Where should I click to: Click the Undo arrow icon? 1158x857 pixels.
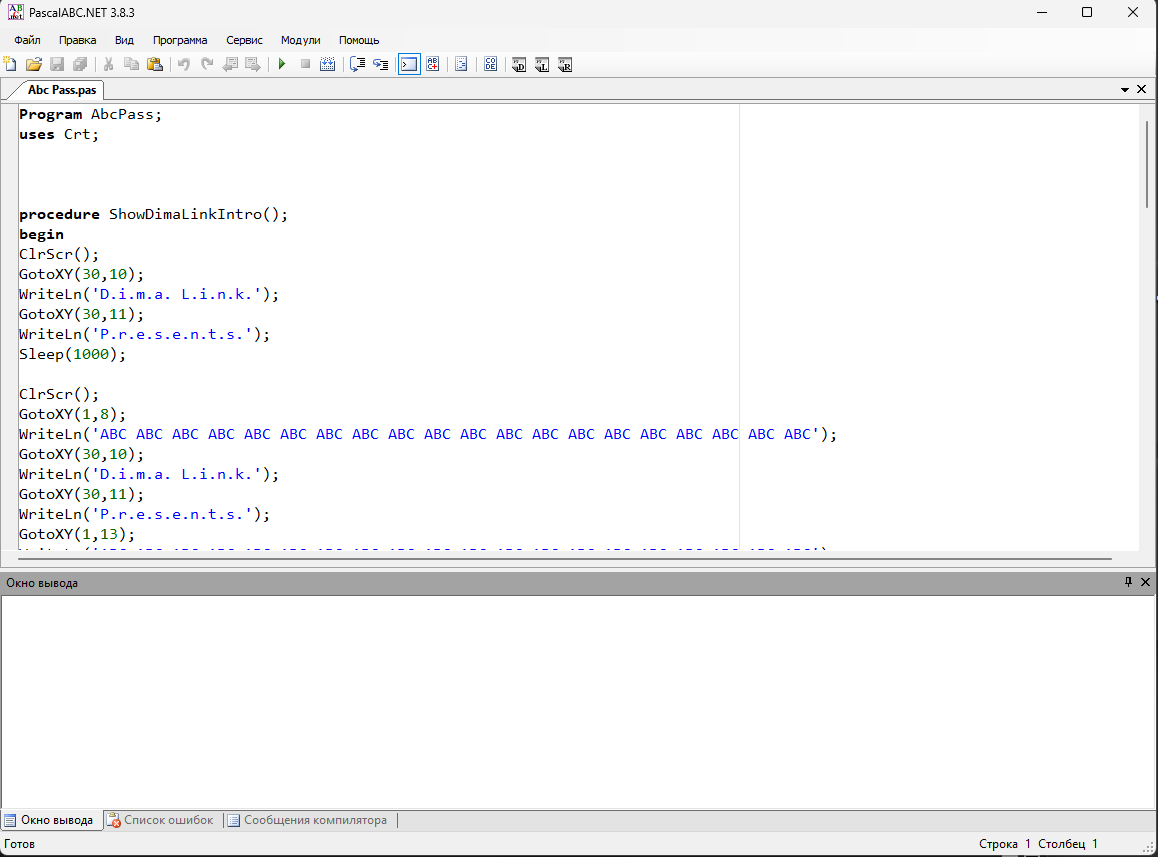pyautogui.click(x=183, y=64)
